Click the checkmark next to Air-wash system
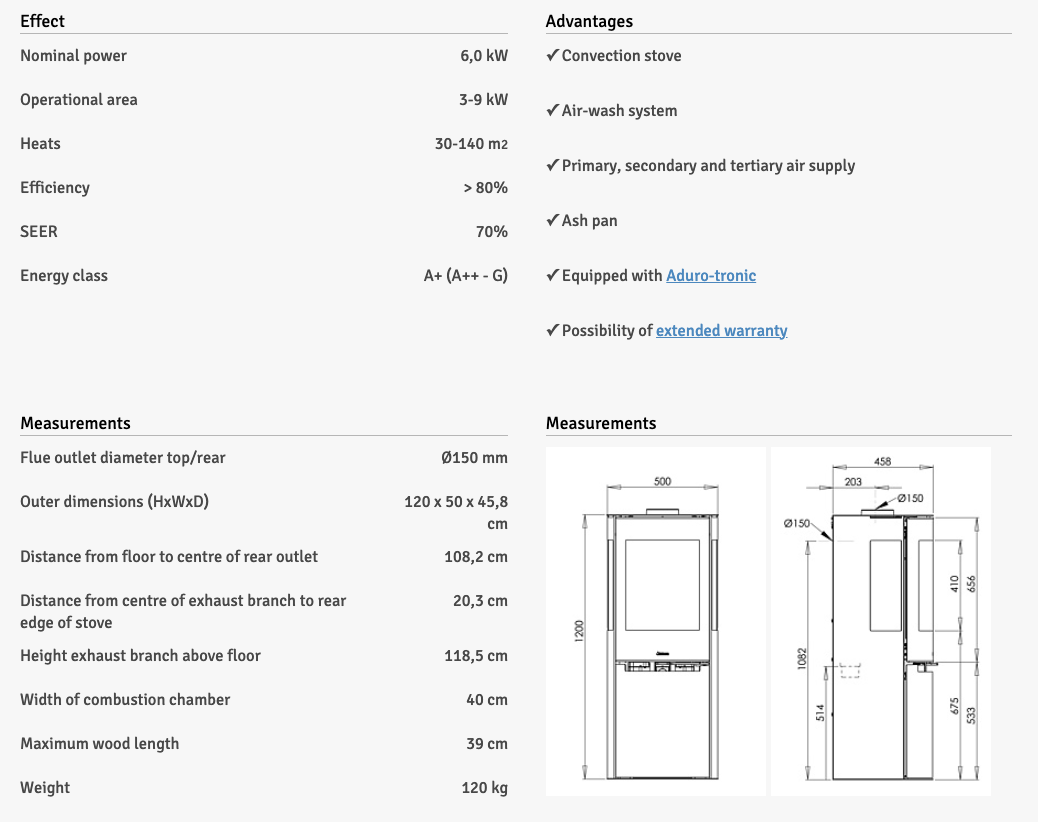This screenshot has width=1038, height=822. [x=552, y=110]
